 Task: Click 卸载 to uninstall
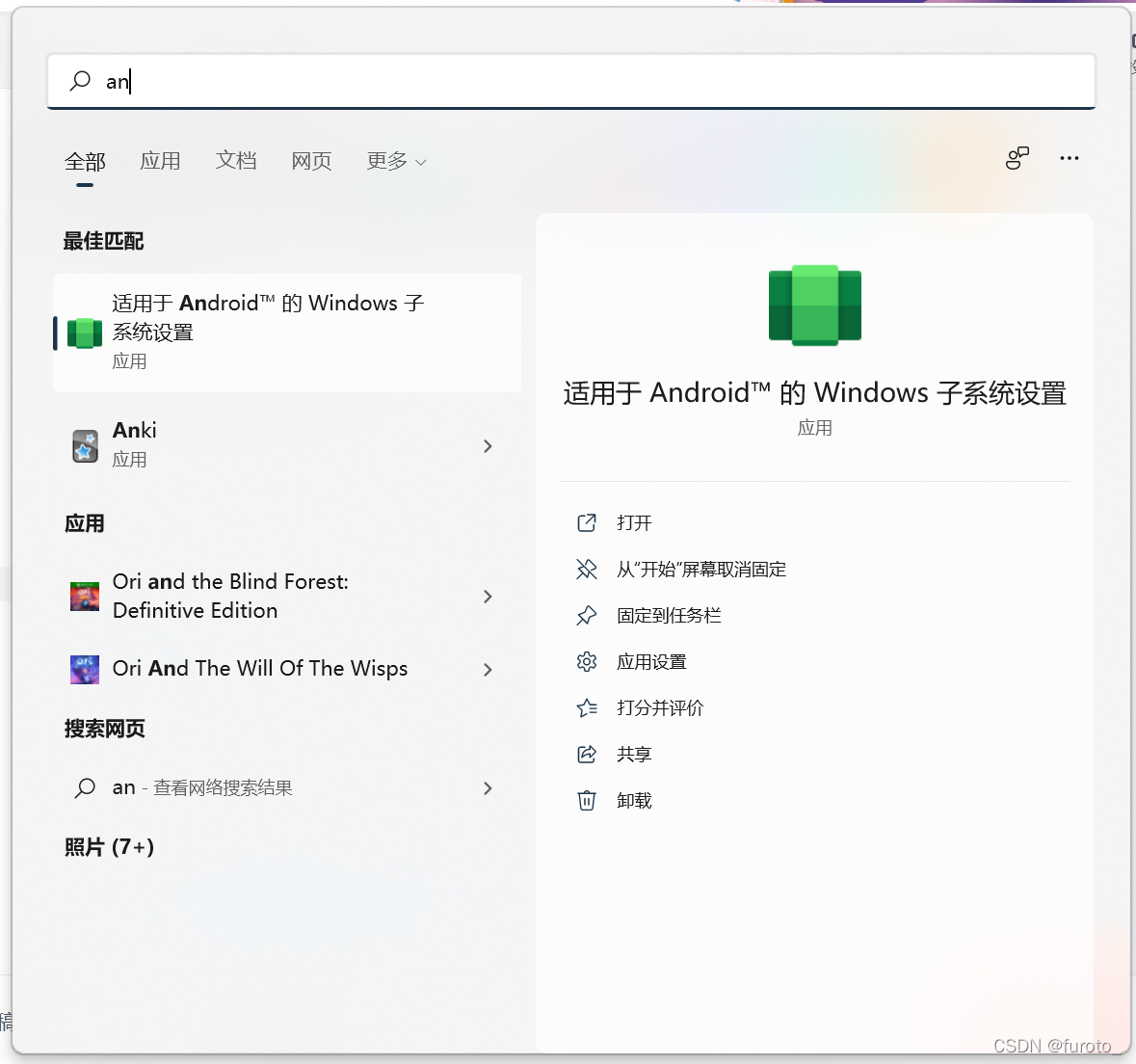634,801
